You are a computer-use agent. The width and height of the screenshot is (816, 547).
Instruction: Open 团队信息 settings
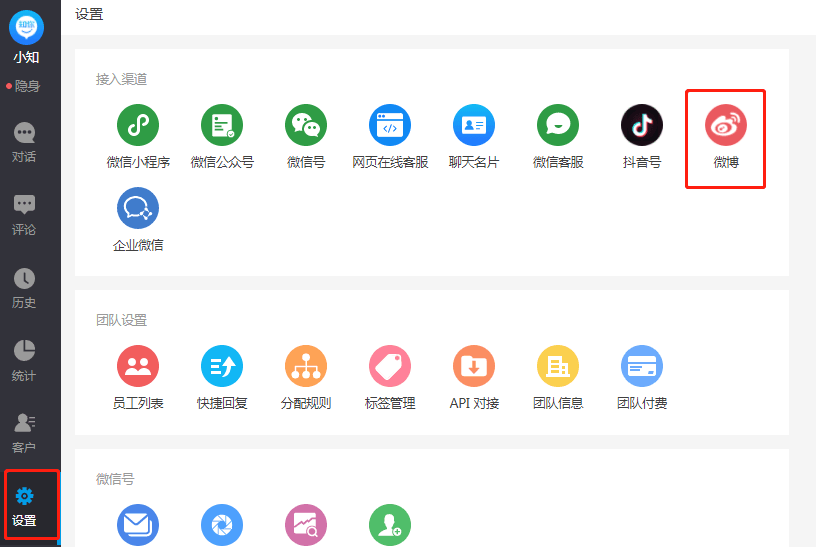558,366
